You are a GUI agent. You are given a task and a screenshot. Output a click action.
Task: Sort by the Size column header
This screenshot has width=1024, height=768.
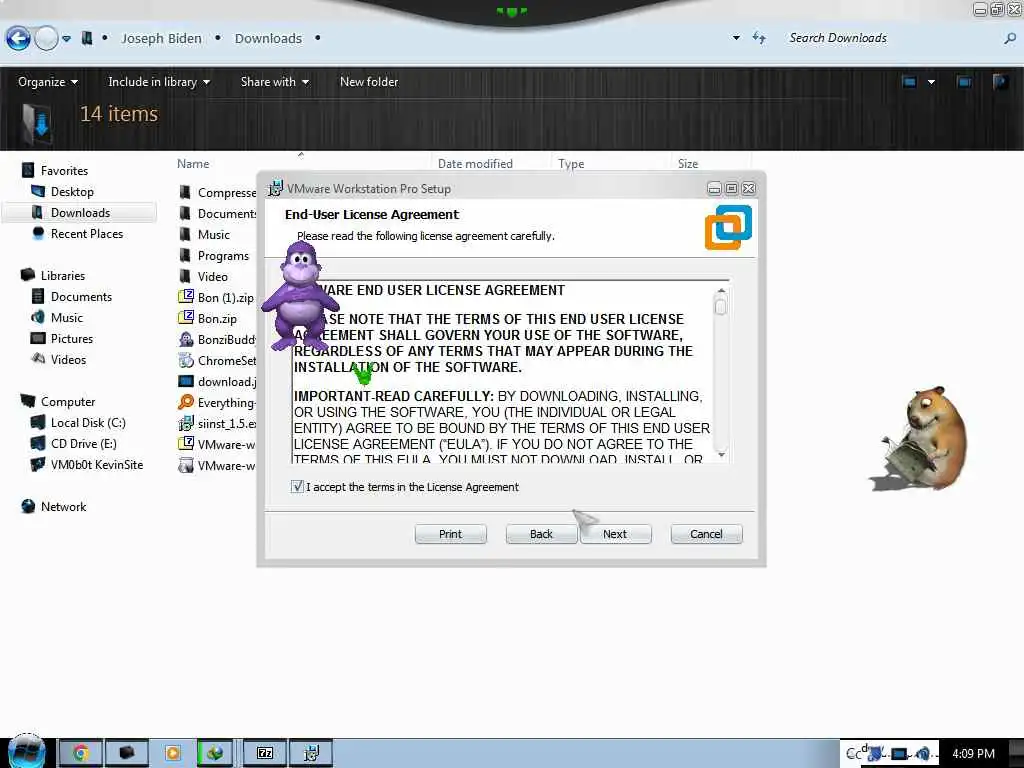click(x=688, y=164)
